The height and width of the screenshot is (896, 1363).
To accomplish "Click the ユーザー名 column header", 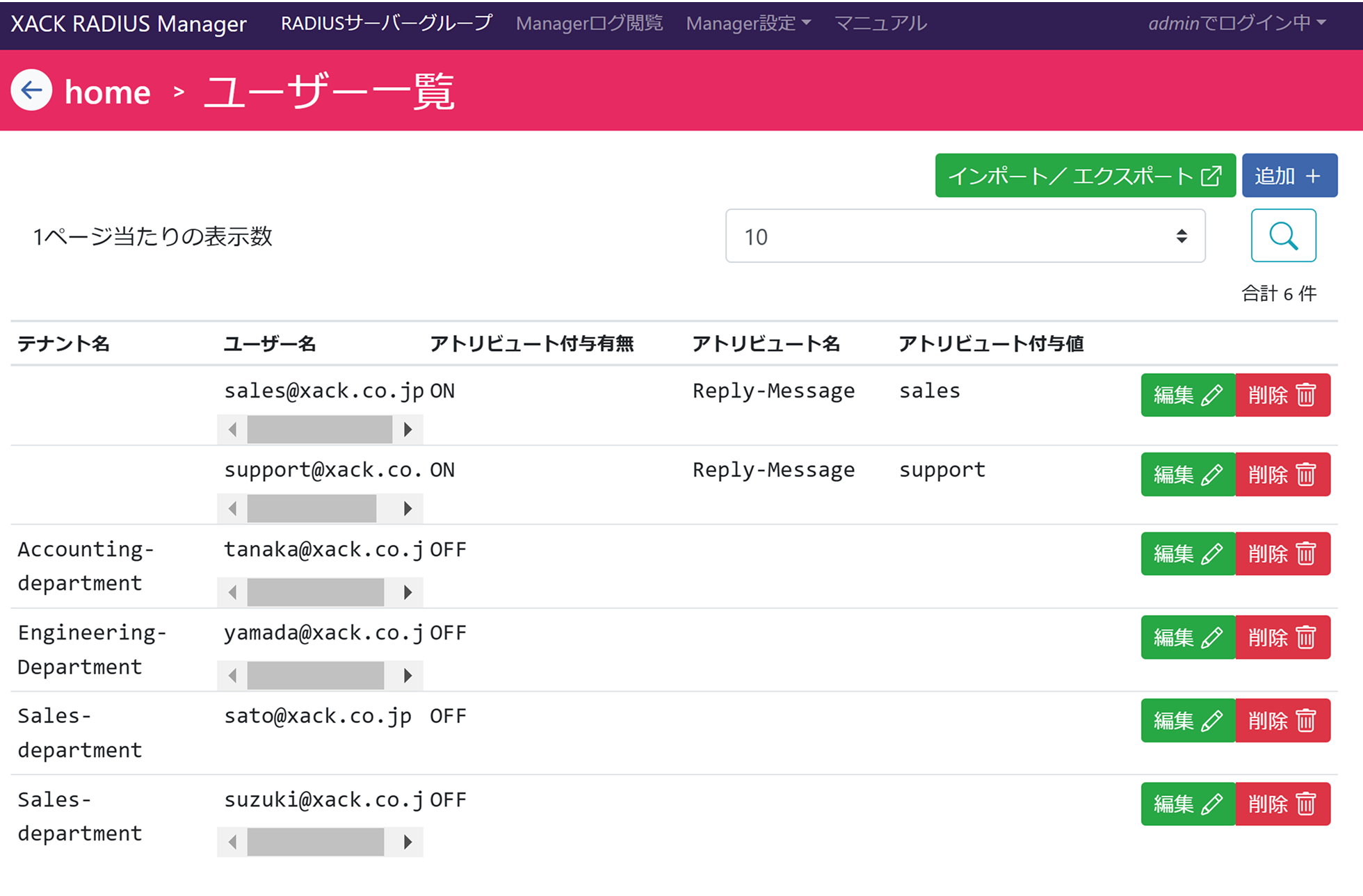I will click(x=270, y=343).
